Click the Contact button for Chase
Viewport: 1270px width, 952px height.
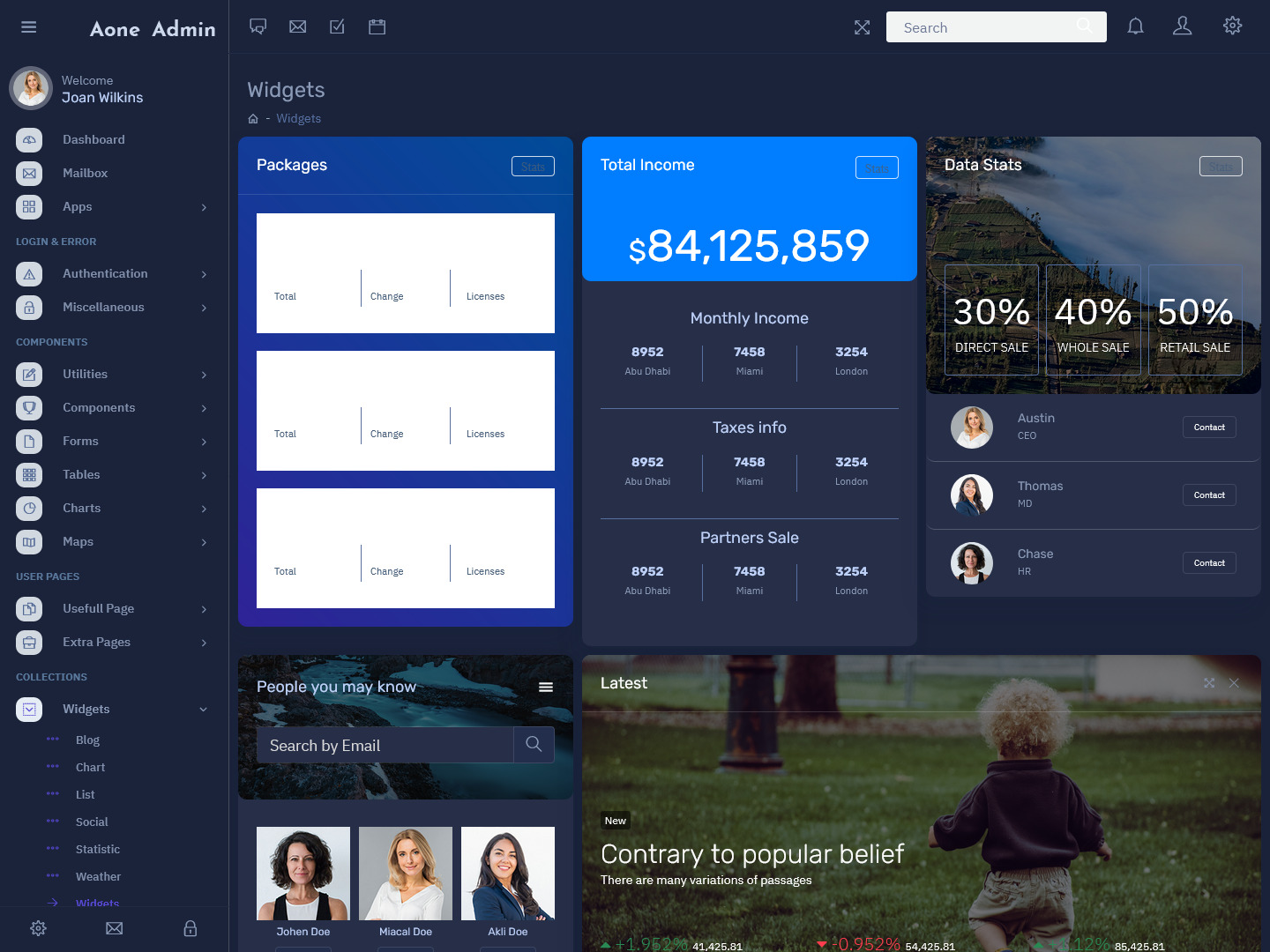click(x=1209, y=563)
